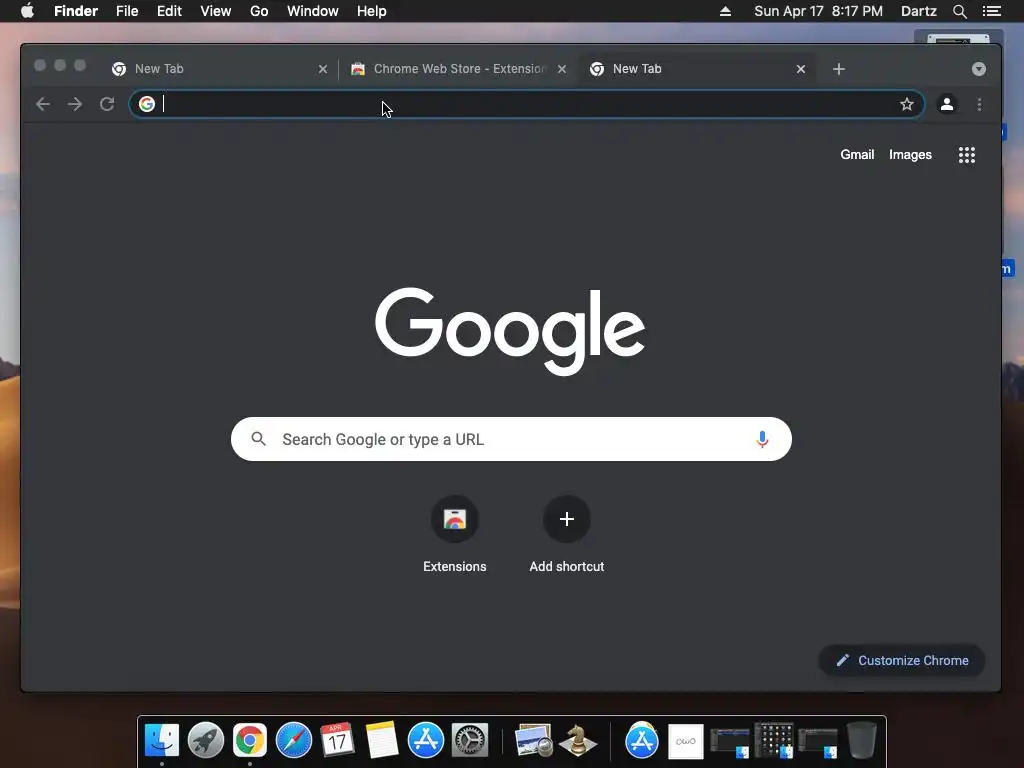Click the address bar field

(526, 104)
